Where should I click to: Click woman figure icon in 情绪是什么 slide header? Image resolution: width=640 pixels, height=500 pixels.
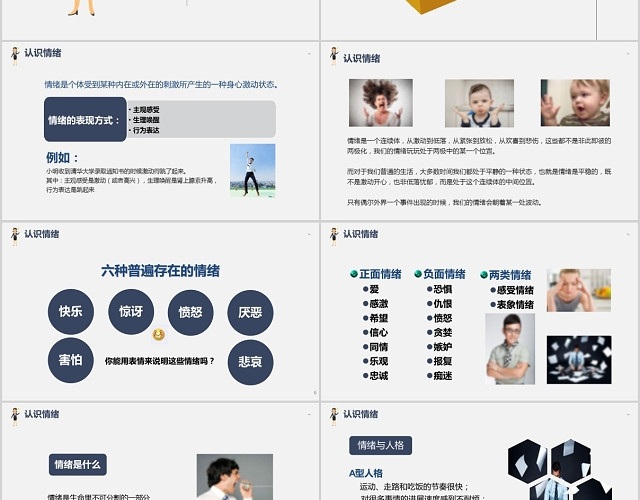(x=15, y=417)
